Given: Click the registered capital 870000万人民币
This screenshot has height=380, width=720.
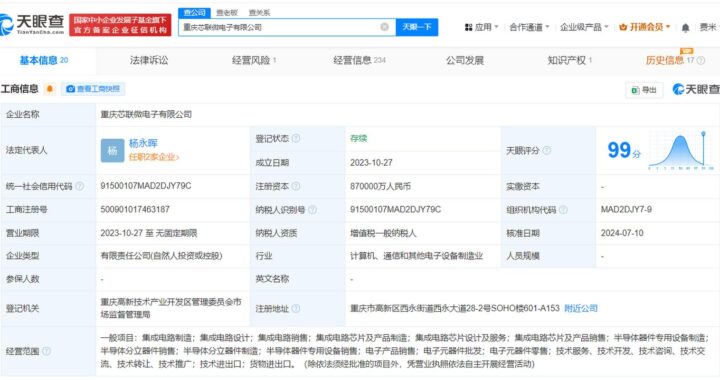Looking at the screenshot, I should click(x=380, y=186).
